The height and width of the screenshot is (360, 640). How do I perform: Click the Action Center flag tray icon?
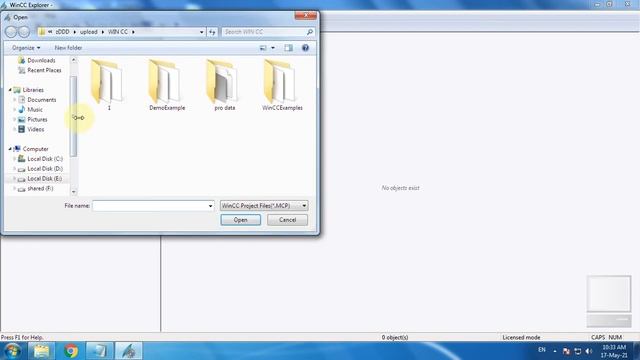pyautogui.click(x=566, y=351)
